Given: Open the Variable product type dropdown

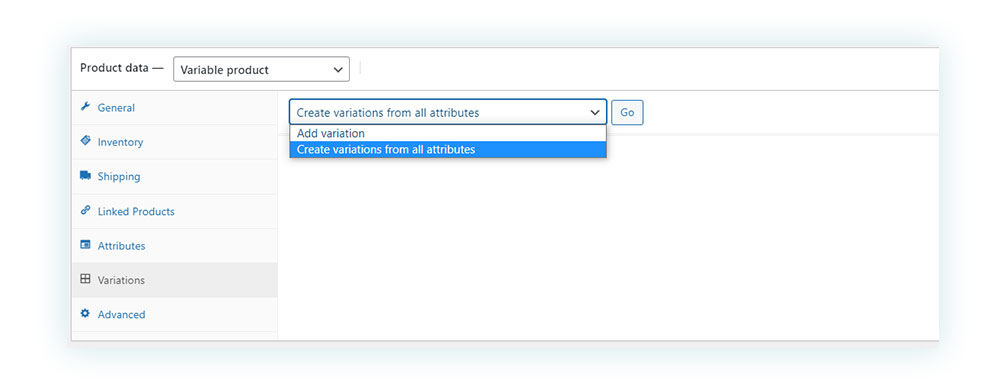Looking at the screenshot, I should [261, 70].
